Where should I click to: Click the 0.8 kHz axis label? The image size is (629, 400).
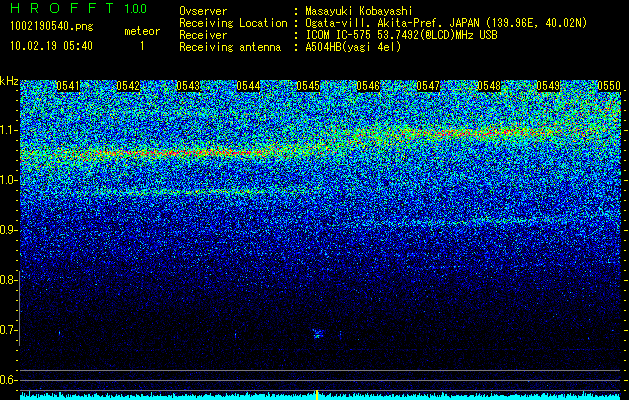point(8,280)
